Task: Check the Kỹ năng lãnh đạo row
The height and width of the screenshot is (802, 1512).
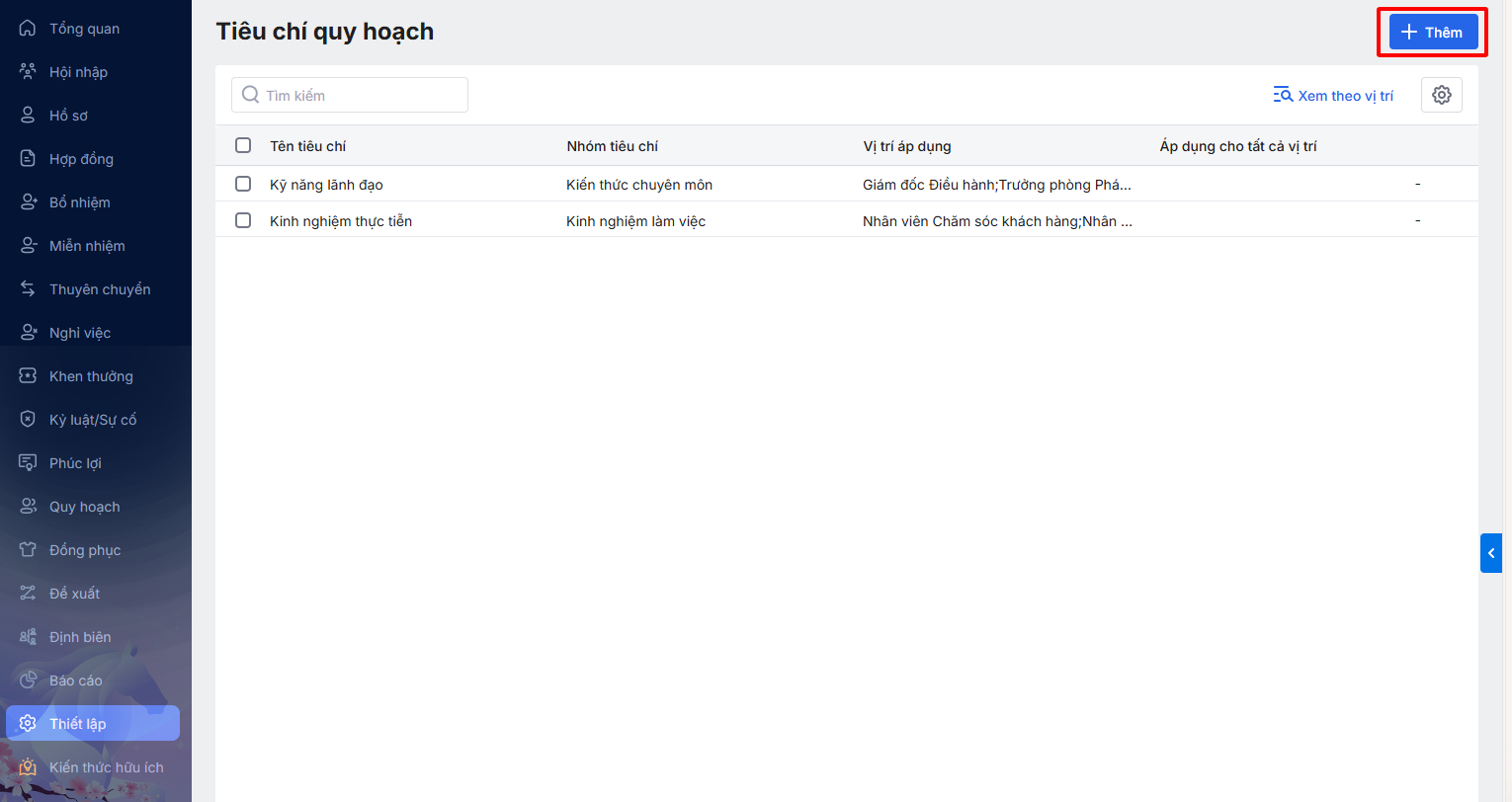Action: tap(243, 184)
